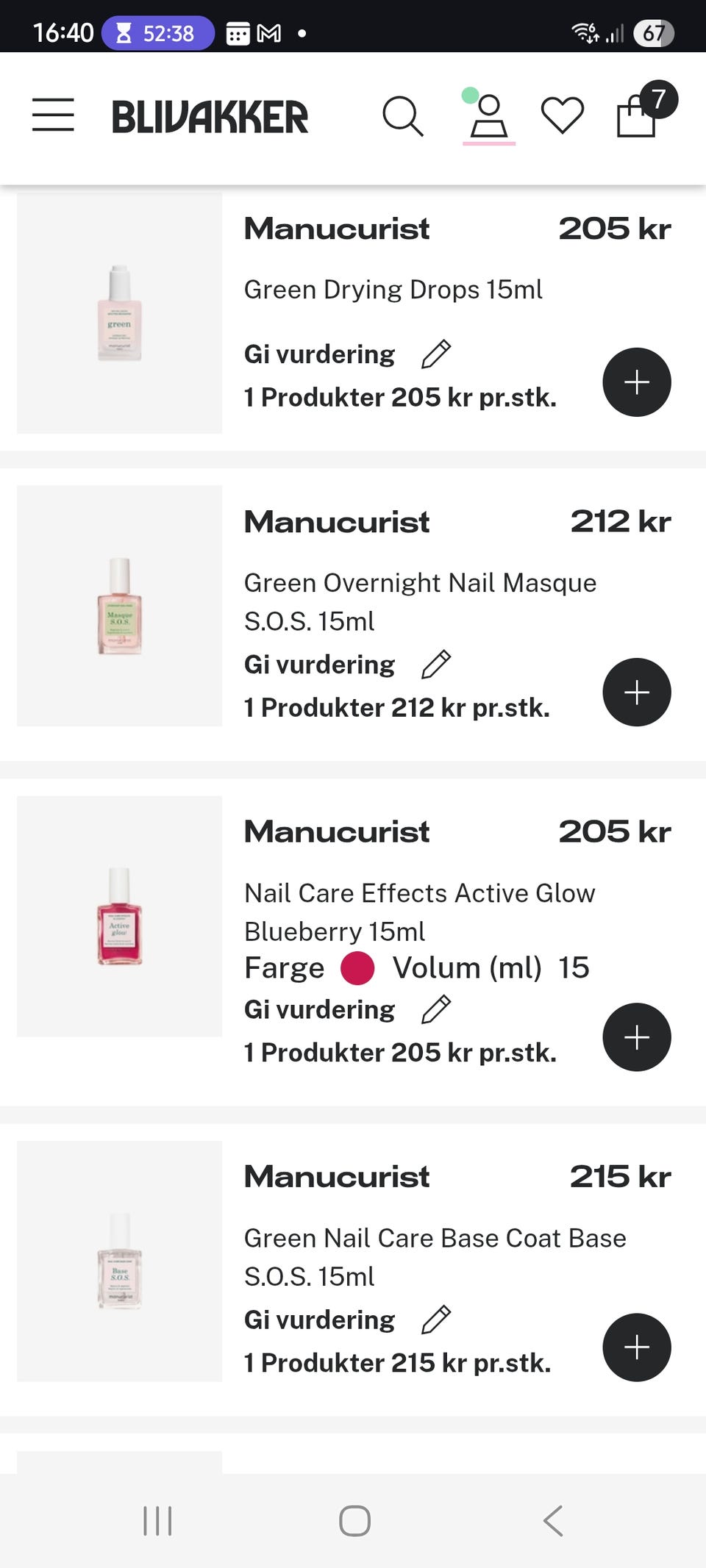This screenshot has width=706, height=1568.
Task: Tap the search magnifier icon
Action: (403, 116)
